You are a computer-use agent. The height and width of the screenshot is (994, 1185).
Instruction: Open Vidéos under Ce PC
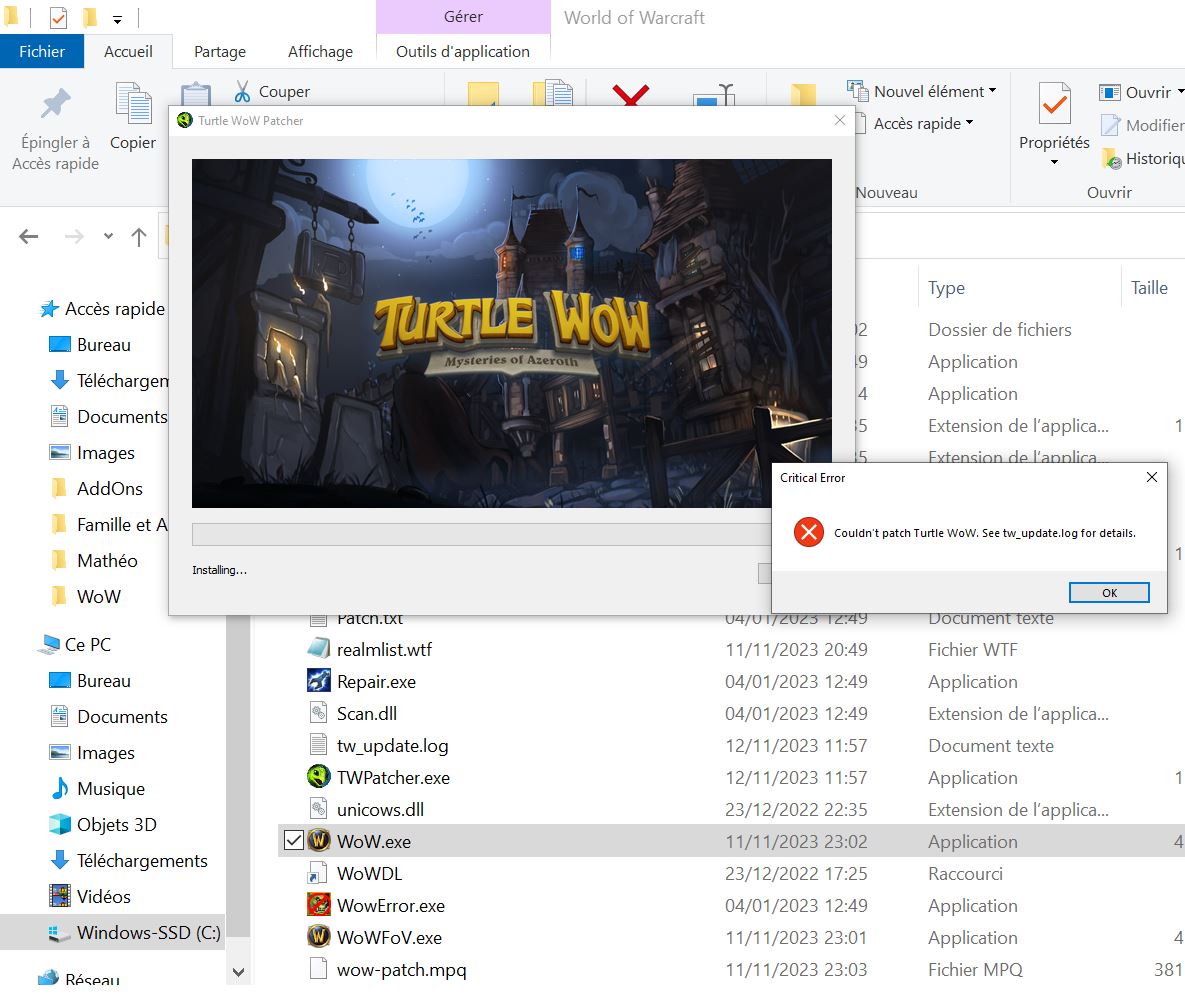coord(104,896)
